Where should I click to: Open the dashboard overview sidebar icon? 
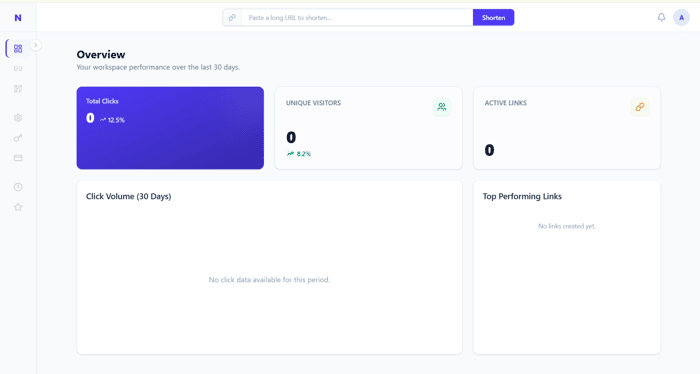[x=18, y=49]
